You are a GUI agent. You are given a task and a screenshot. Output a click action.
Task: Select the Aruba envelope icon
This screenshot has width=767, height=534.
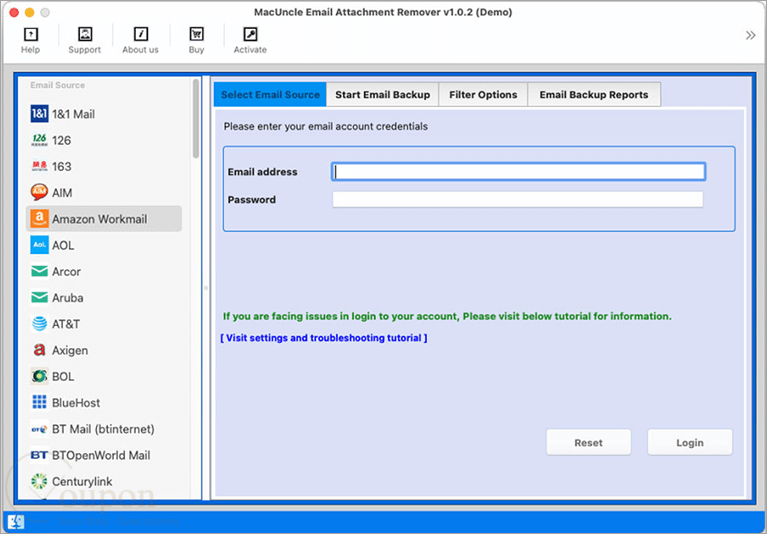point(39,297)
